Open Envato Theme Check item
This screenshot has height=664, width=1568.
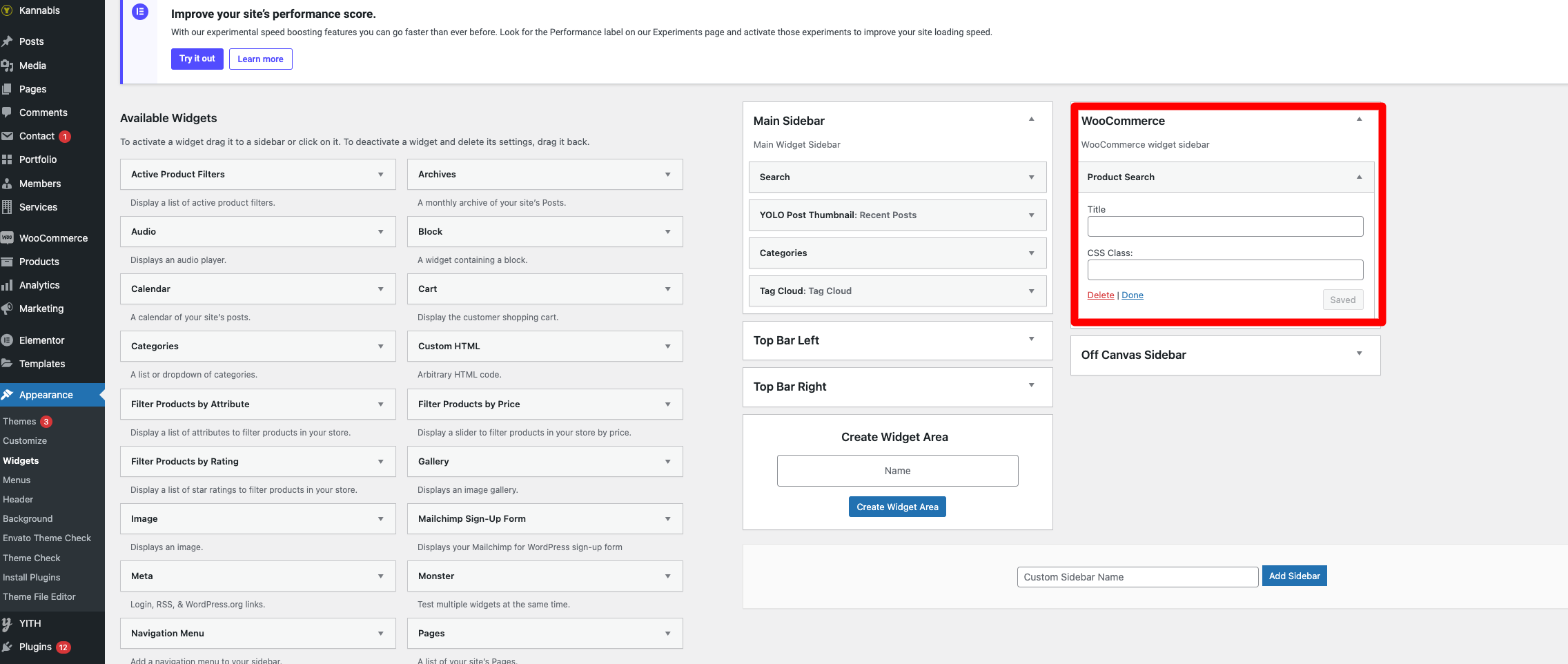tap(47, 538)
